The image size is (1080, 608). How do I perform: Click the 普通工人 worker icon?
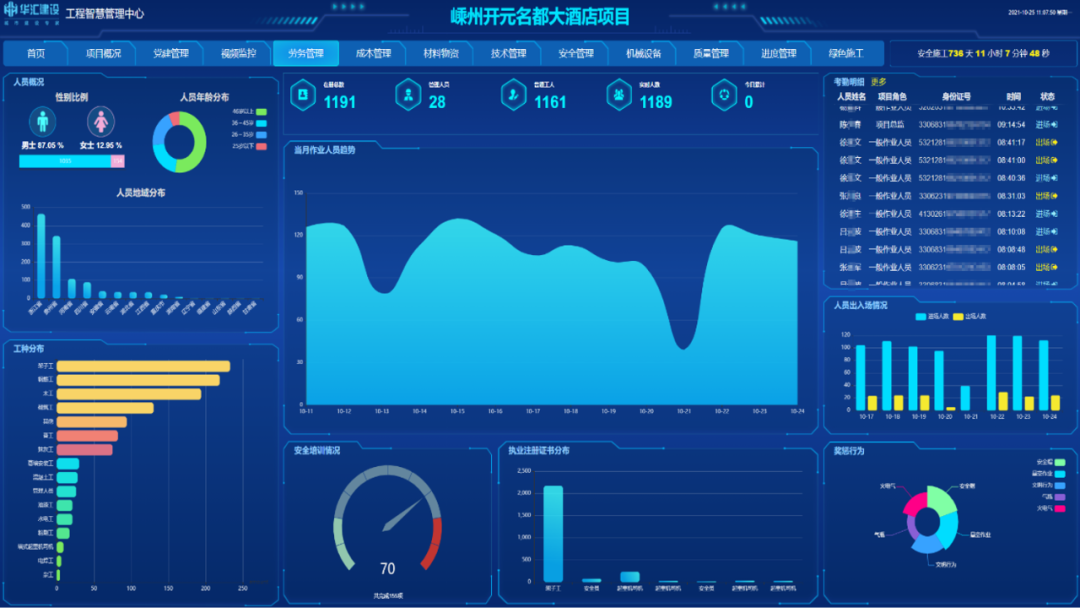point(514,97)
